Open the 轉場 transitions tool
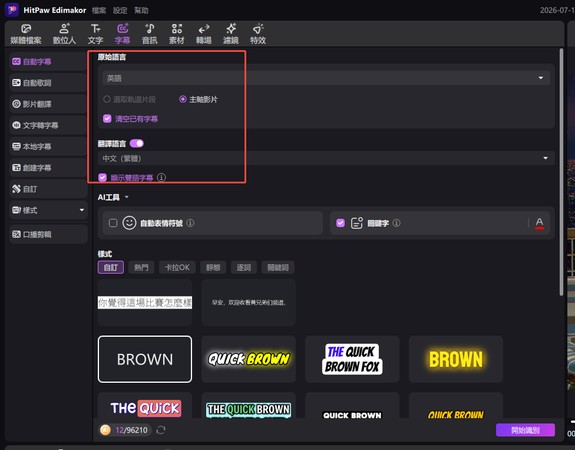The image size is (575, 450). (x=204, y=34)
